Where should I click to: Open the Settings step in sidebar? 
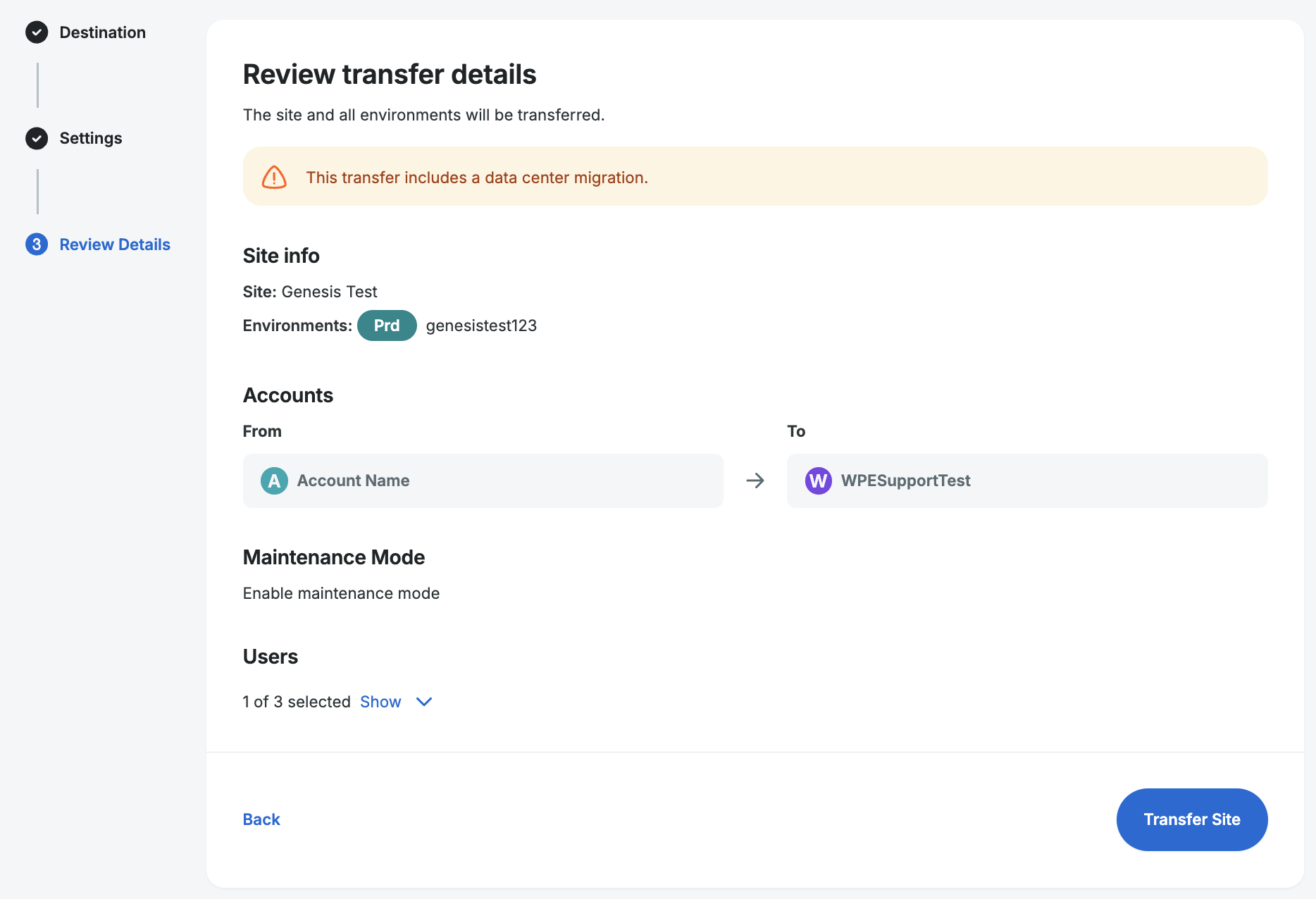click(91, 139)
